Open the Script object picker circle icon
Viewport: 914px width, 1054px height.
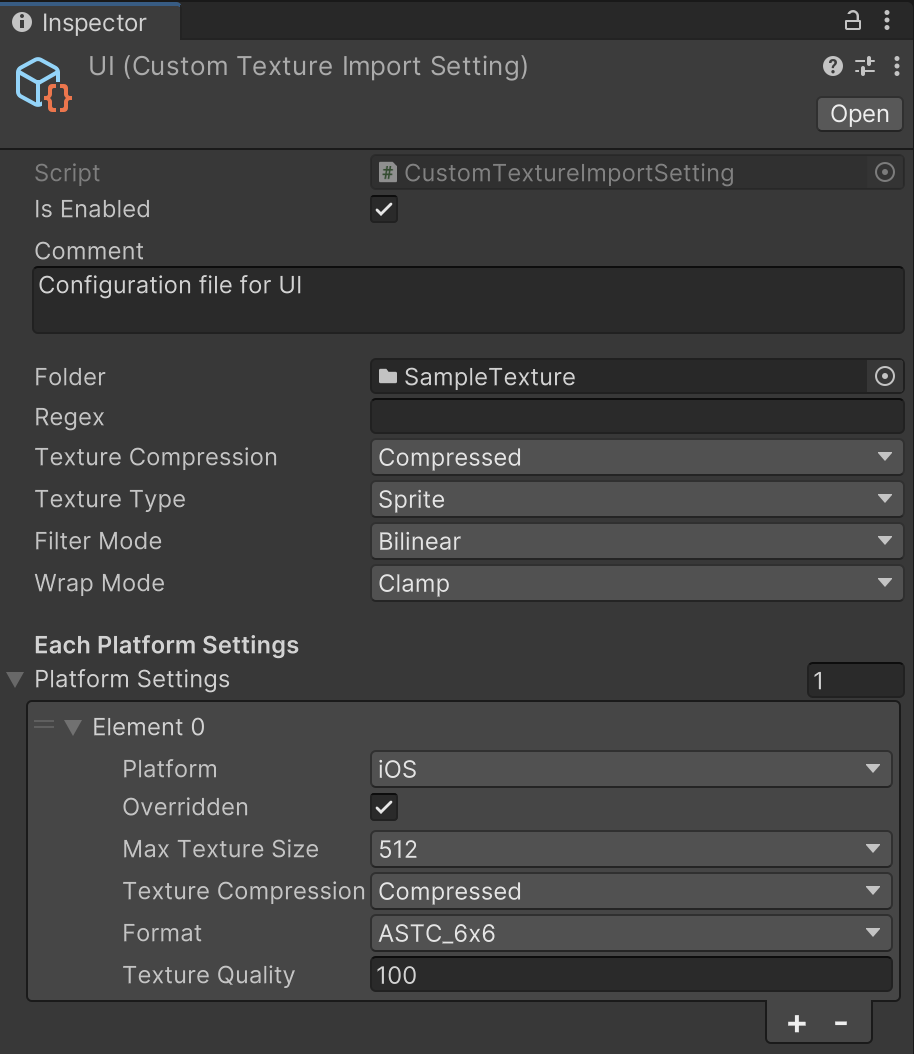[884, 172]
